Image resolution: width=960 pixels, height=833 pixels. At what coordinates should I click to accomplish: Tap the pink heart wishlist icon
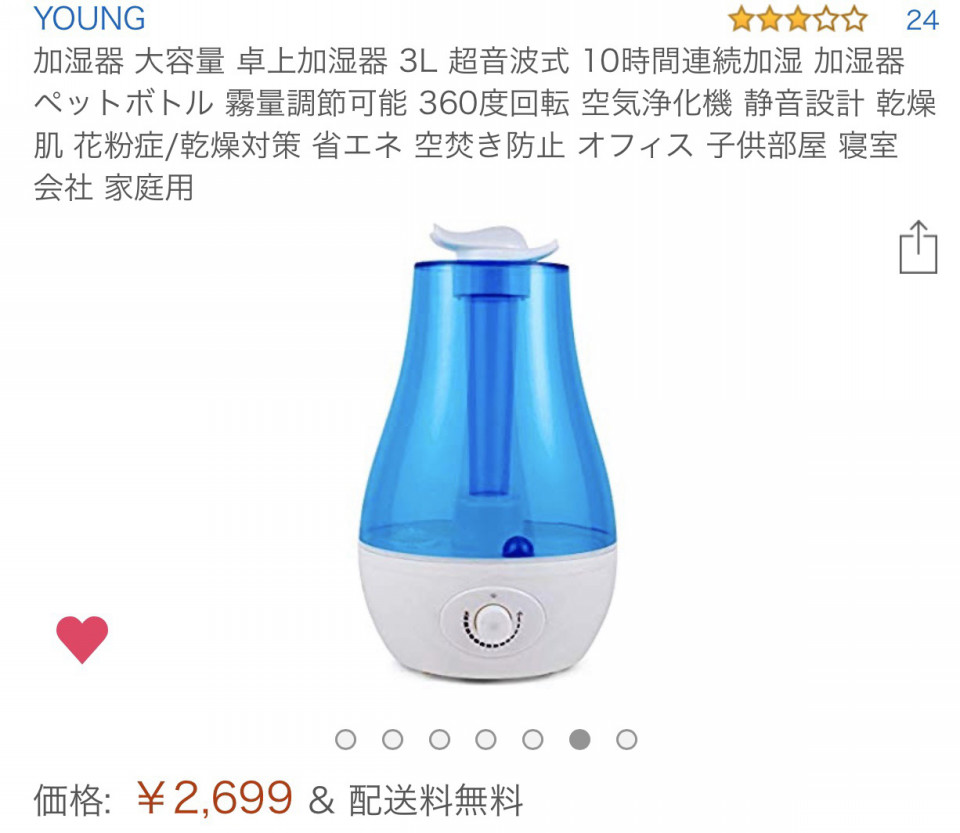tap(82, 640)
